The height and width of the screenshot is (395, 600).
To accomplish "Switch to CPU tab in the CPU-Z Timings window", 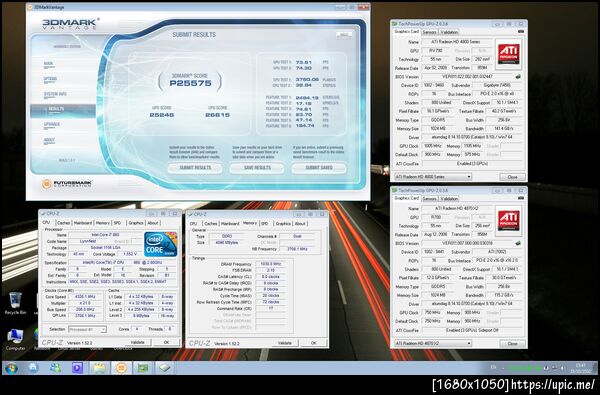I will pos(194,224).
